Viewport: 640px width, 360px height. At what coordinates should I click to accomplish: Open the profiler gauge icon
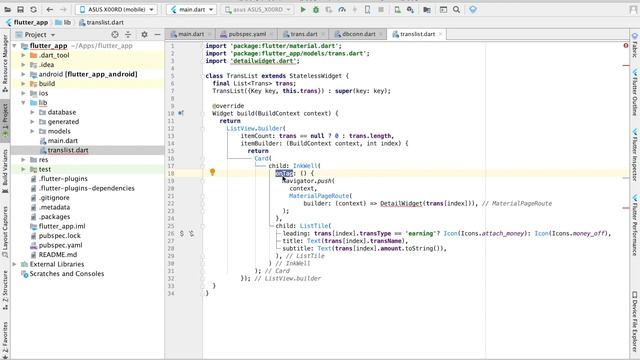coord(342,9)
